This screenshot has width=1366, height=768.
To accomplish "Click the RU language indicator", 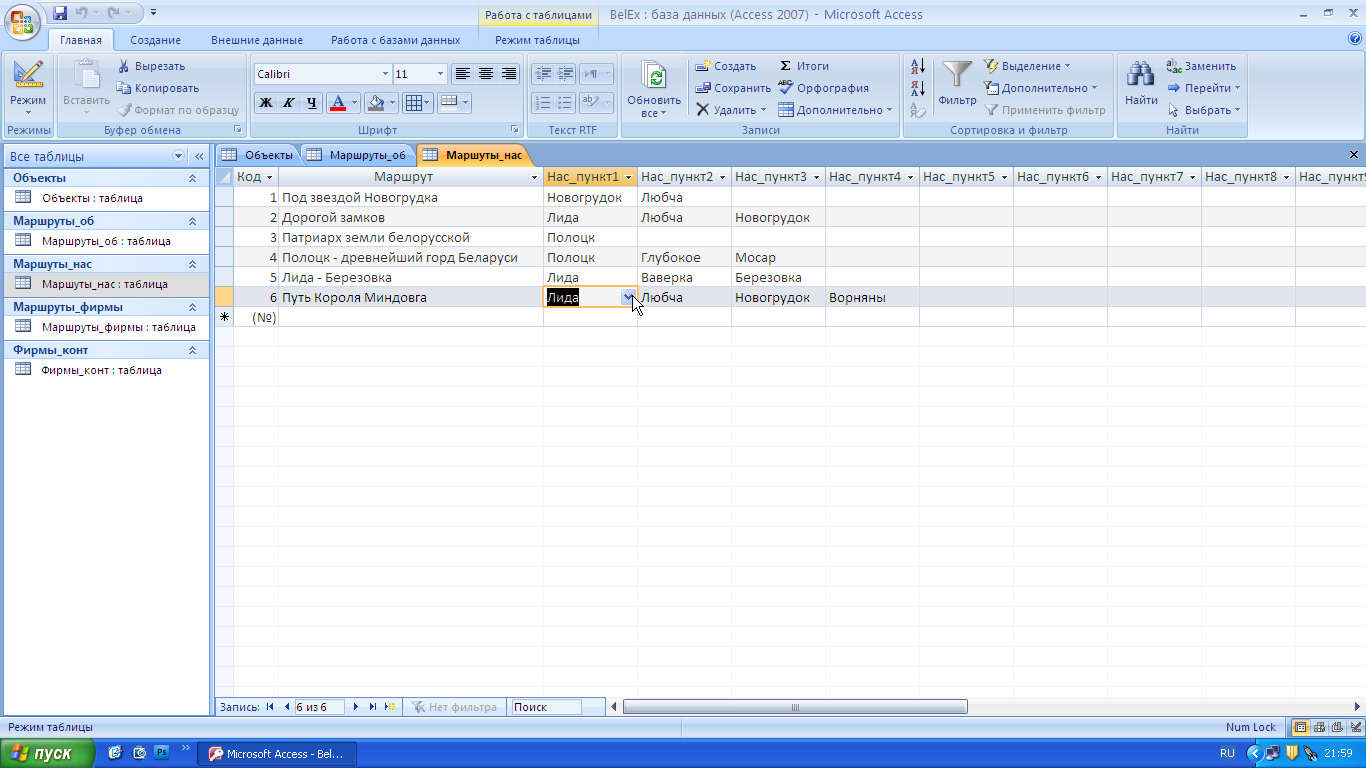I will pos(1227,754).
